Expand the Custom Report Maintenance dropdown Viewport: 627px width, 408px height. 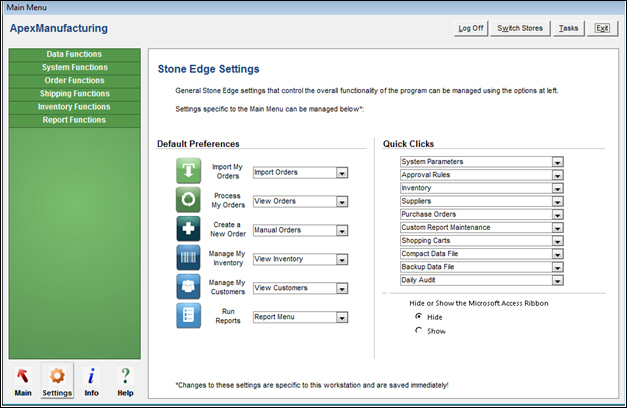(557, 228)
